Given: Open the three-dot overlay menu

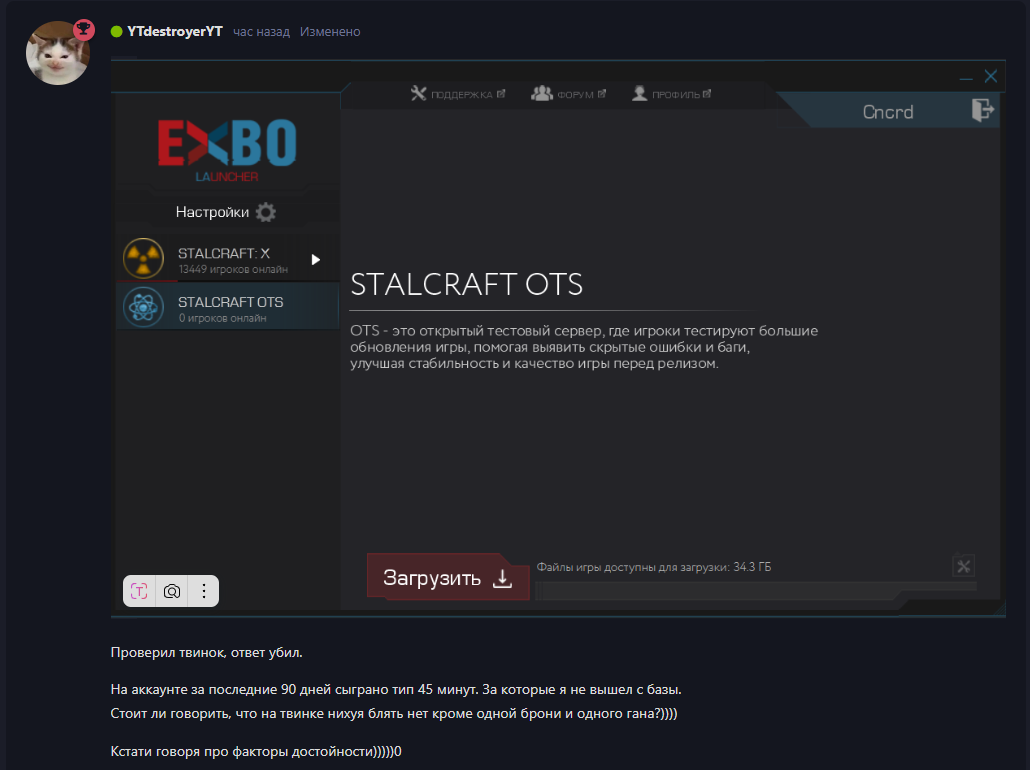Looking at the screenshot, I should coord(204,591).
